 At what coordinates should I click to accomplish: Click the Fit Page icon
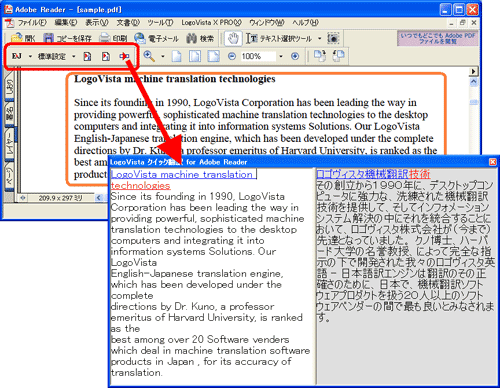coord(195,56)
